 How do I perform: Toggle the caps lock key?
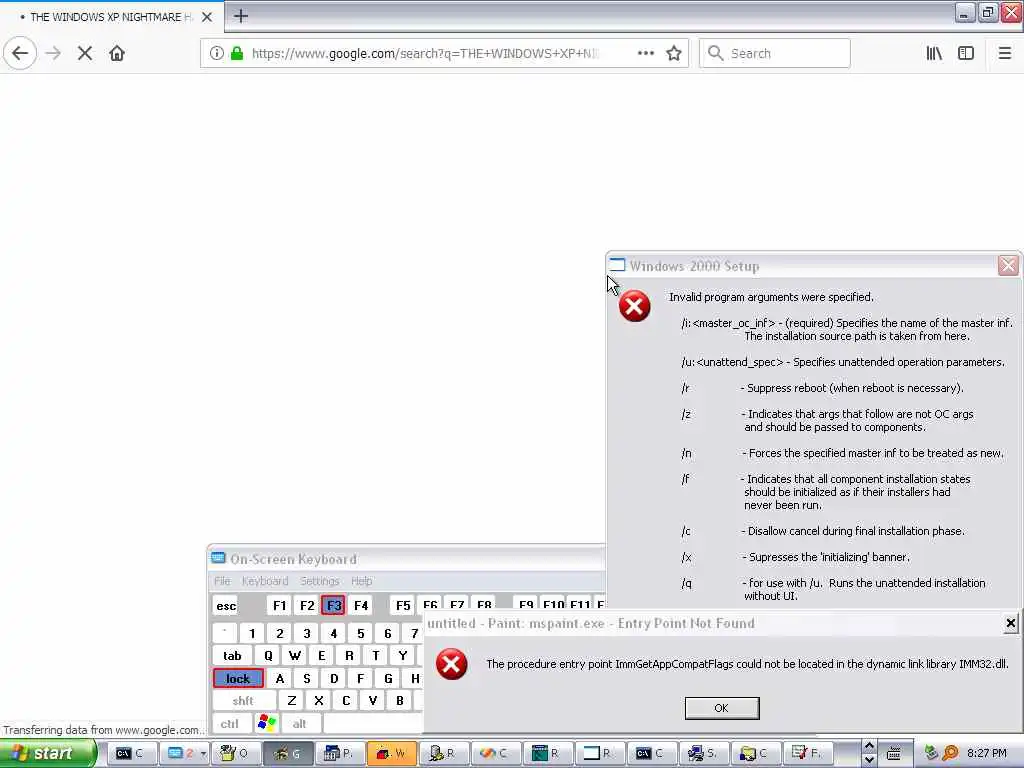238,679
